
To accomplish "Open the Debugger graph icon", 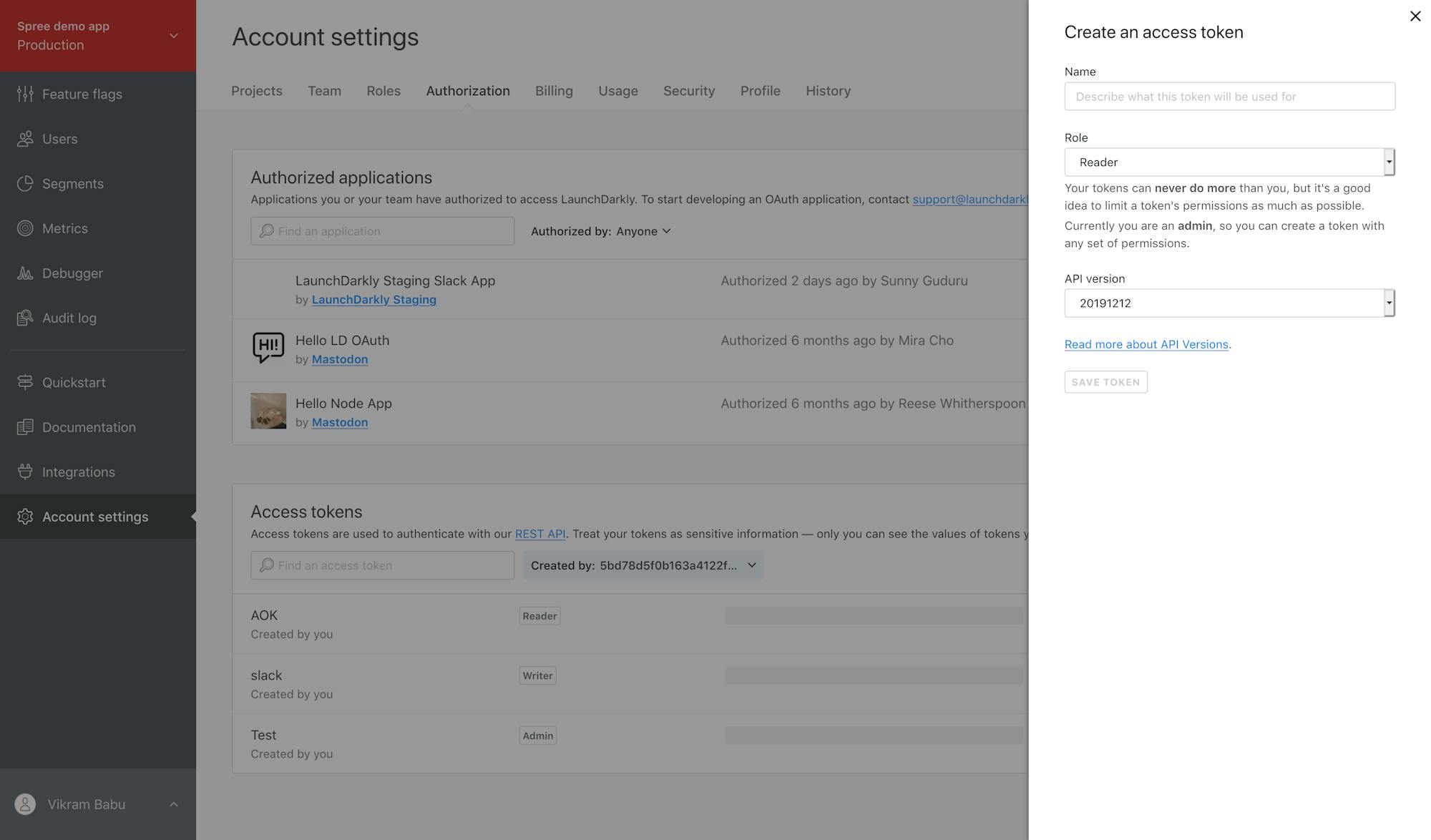I will [x=25, y=273].
